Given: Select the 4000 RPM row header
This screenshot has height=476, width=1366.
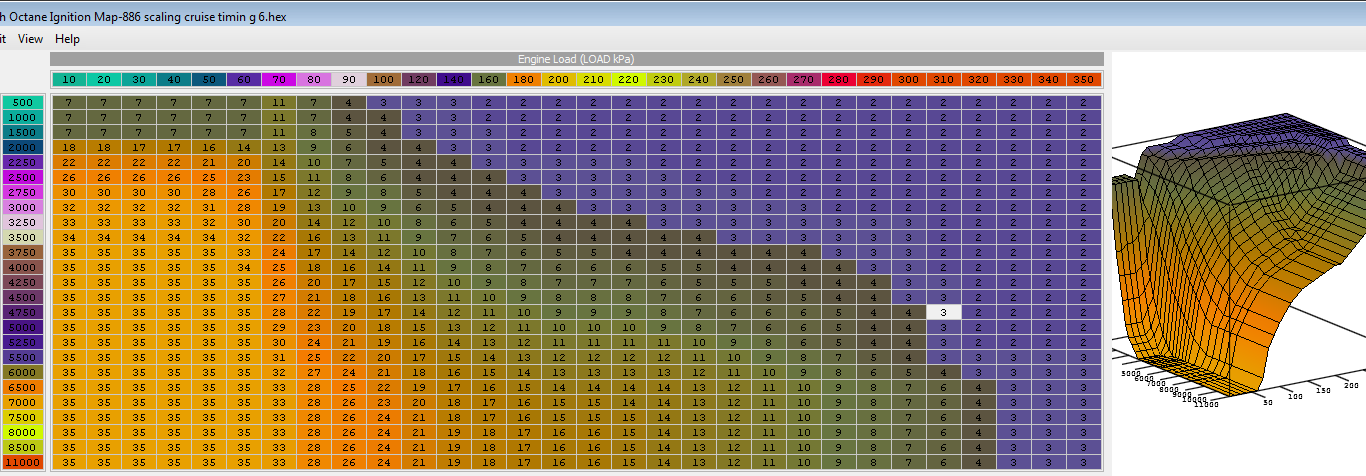Looking at the screenshot, I should [x=23, y=267].
